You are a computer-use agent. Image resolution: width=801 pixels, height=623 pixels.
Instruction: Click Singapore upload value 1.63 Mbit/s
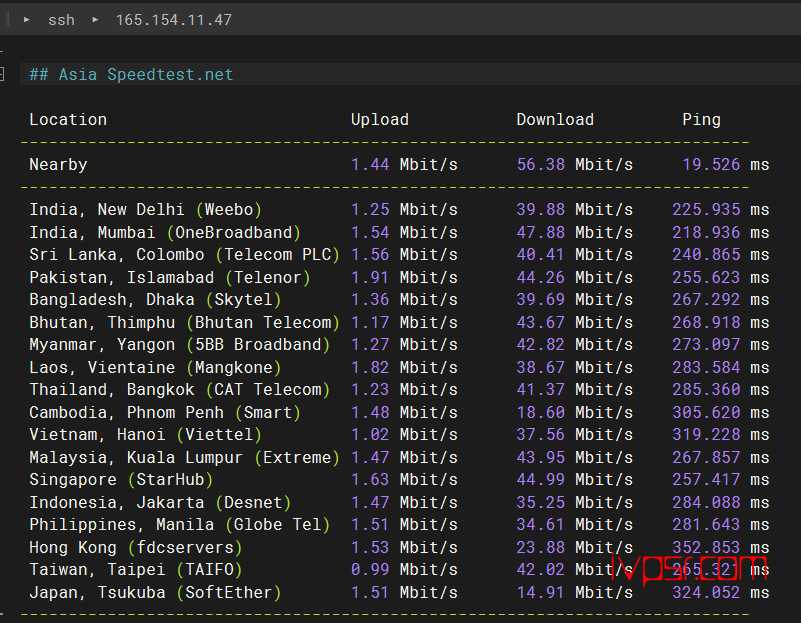[x=404, y=479]
